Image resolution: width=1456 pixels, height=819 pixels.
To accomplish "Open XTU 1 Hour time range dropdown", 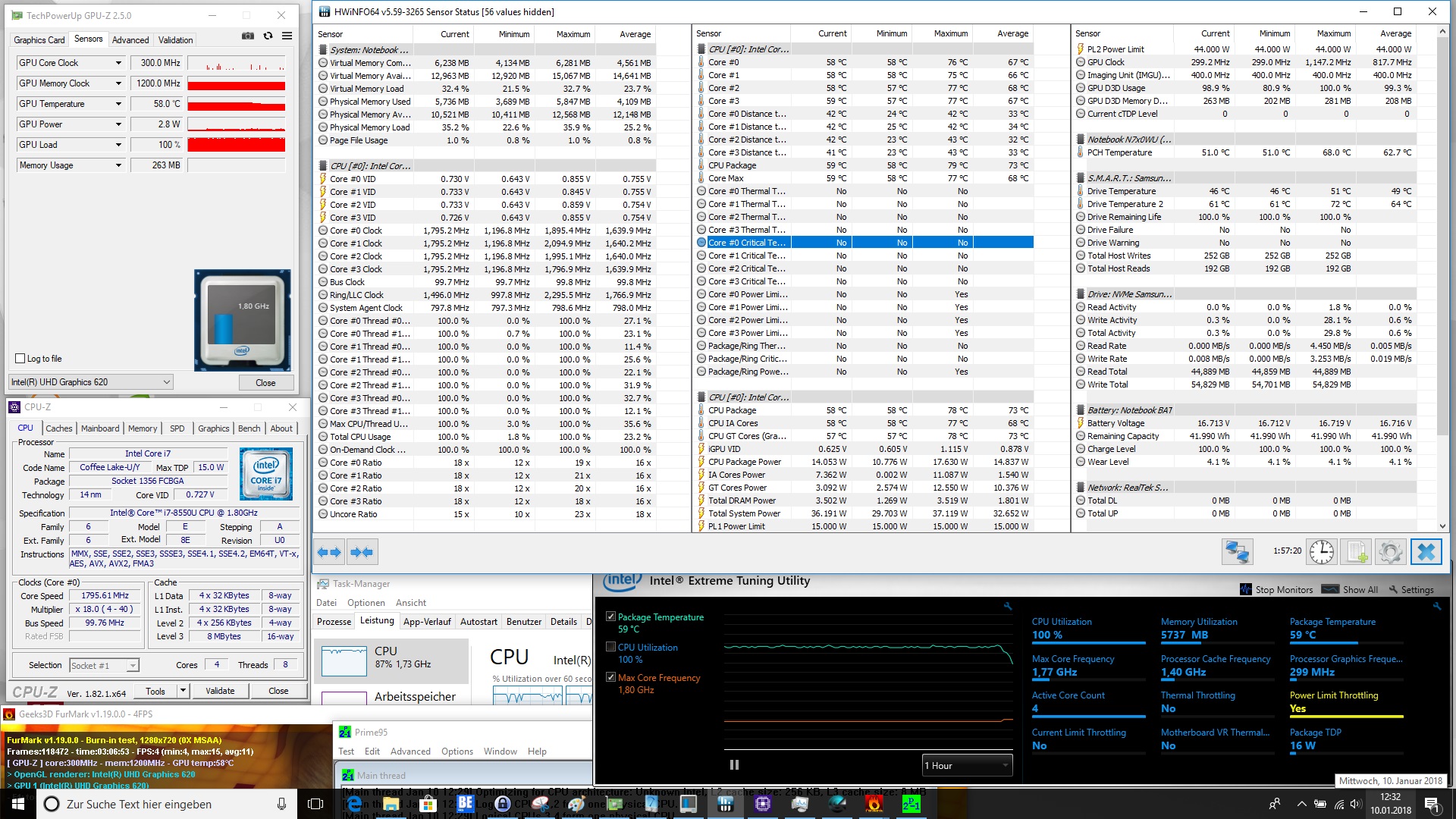I will 967,765.
